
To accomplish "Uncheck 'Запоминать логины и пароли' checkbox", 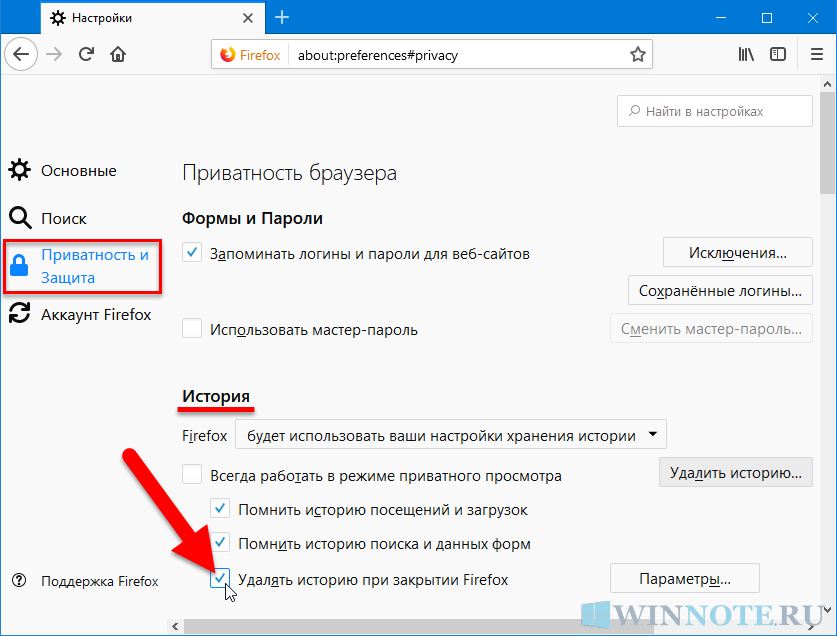I will click(193, 253).
